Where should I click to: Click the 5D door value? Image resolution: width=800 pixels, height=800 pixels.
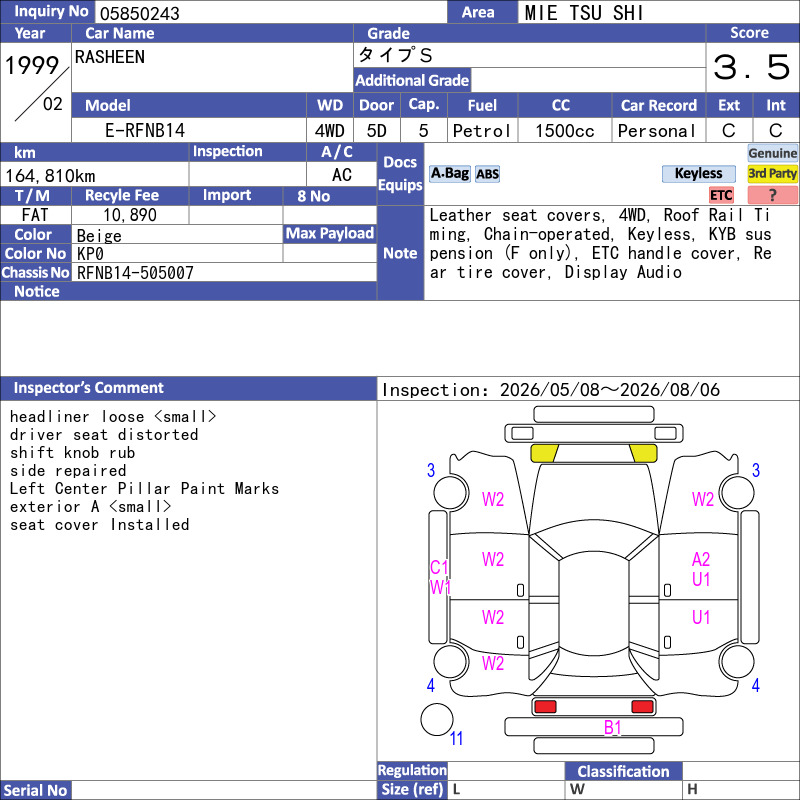(x=377, y=131)
